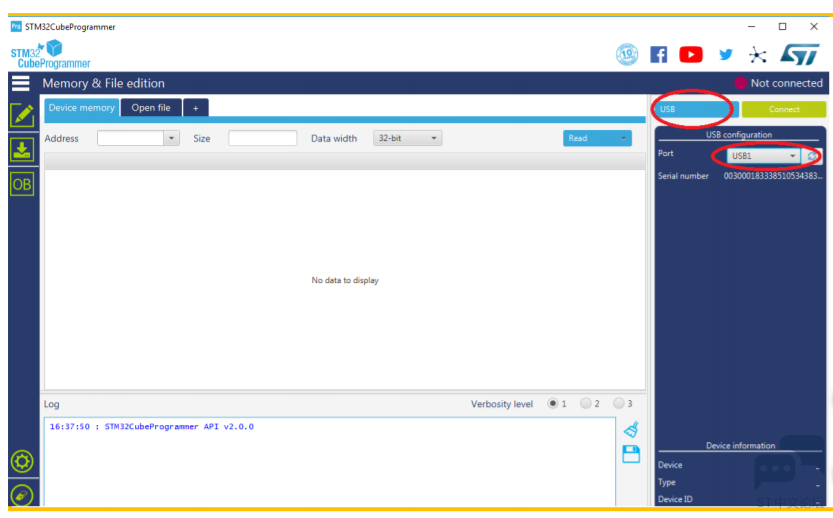833x518 pixels.
Task: Switch to the Open file tab
Action: click(151, 107)
